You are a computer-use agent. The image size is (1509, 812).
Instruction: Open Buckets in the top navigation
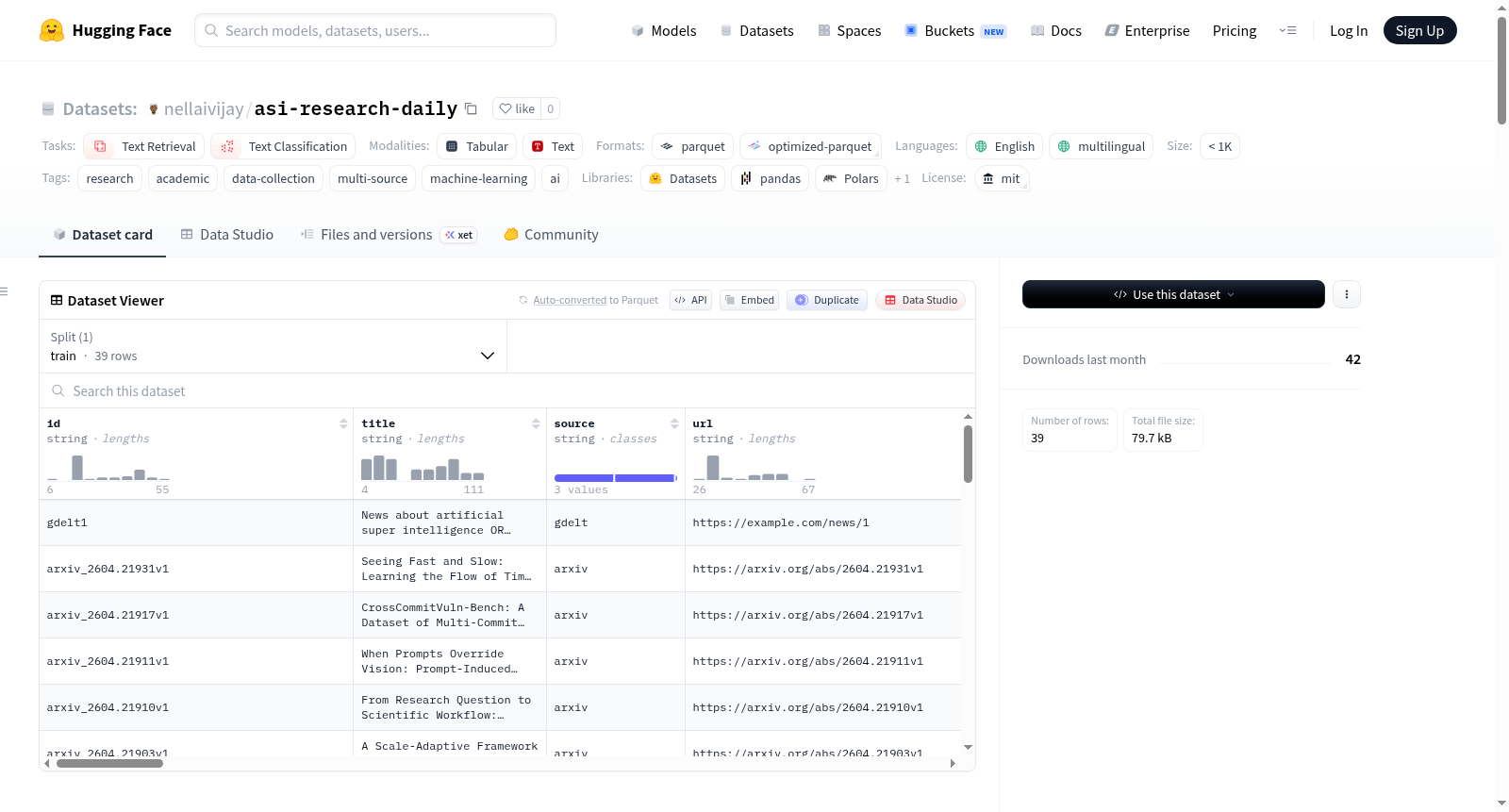tap(955, 30)
